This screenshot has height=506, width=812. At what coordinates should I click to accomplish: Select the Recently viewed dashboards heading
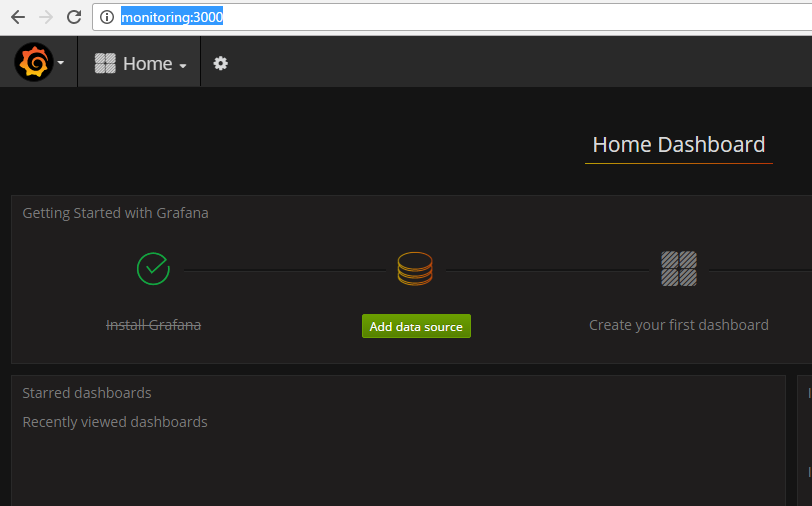click(115, 422)
